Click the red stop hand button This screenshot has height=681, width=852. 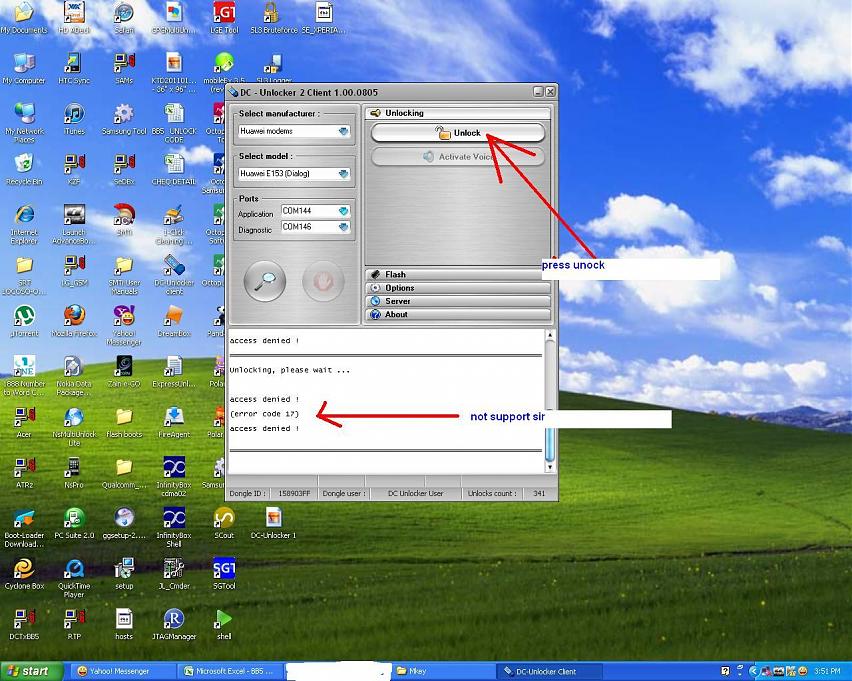pyautogui.click(x=323, y=280)
